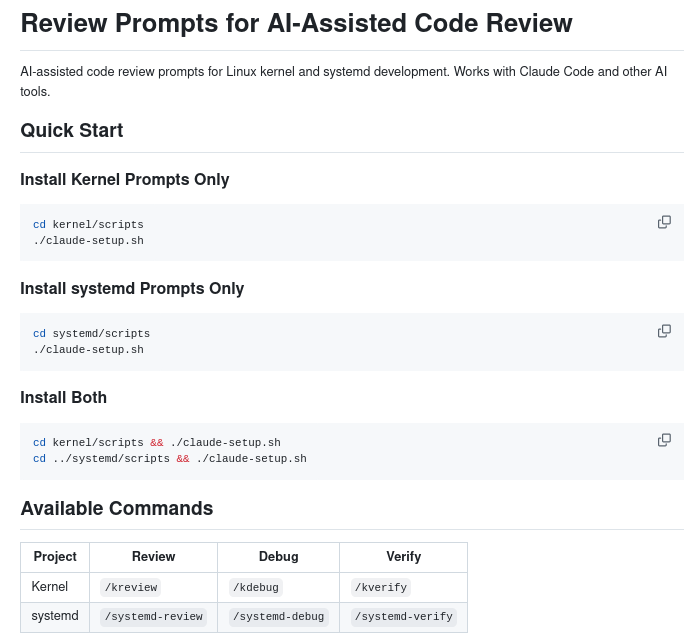
Task: Click the Review column header
Action: (x=153, y=557)
